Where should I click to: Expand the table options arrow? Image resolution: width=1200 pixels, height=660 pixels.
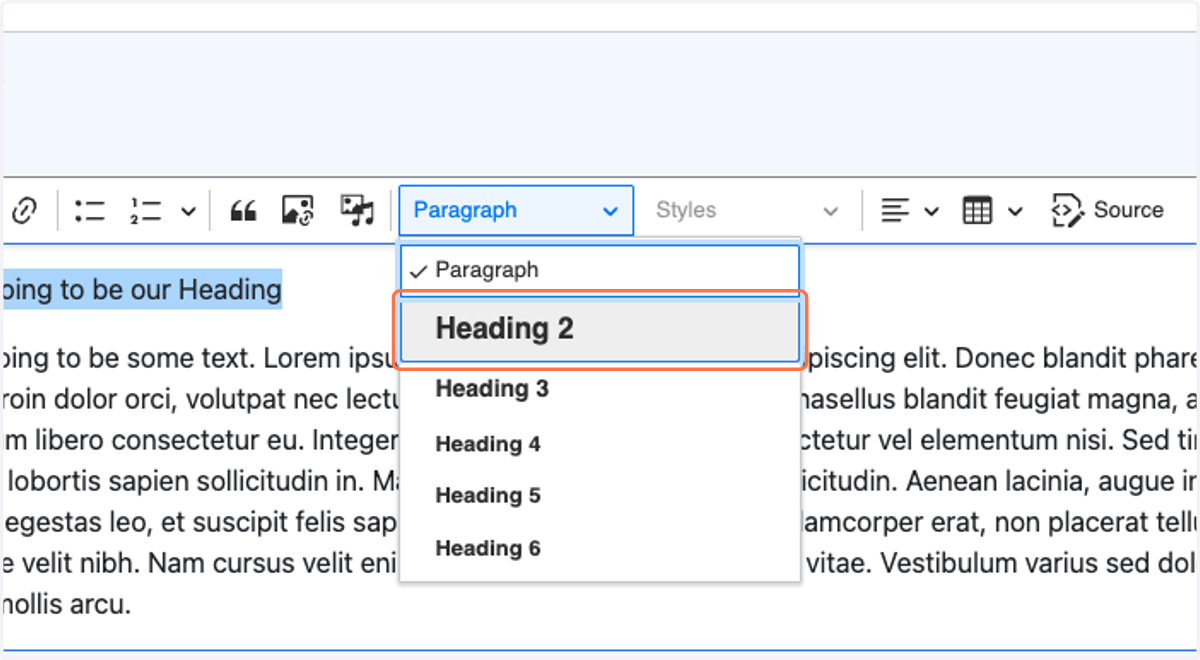[1015, 211]
